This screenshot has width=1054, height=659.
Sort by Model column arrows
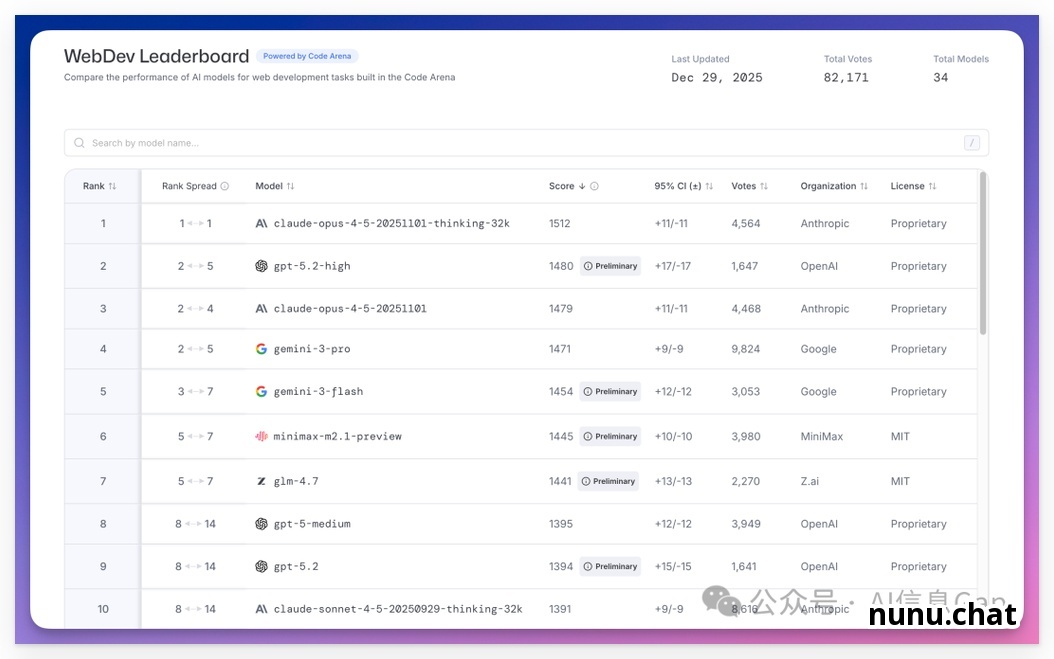(290, 186)
